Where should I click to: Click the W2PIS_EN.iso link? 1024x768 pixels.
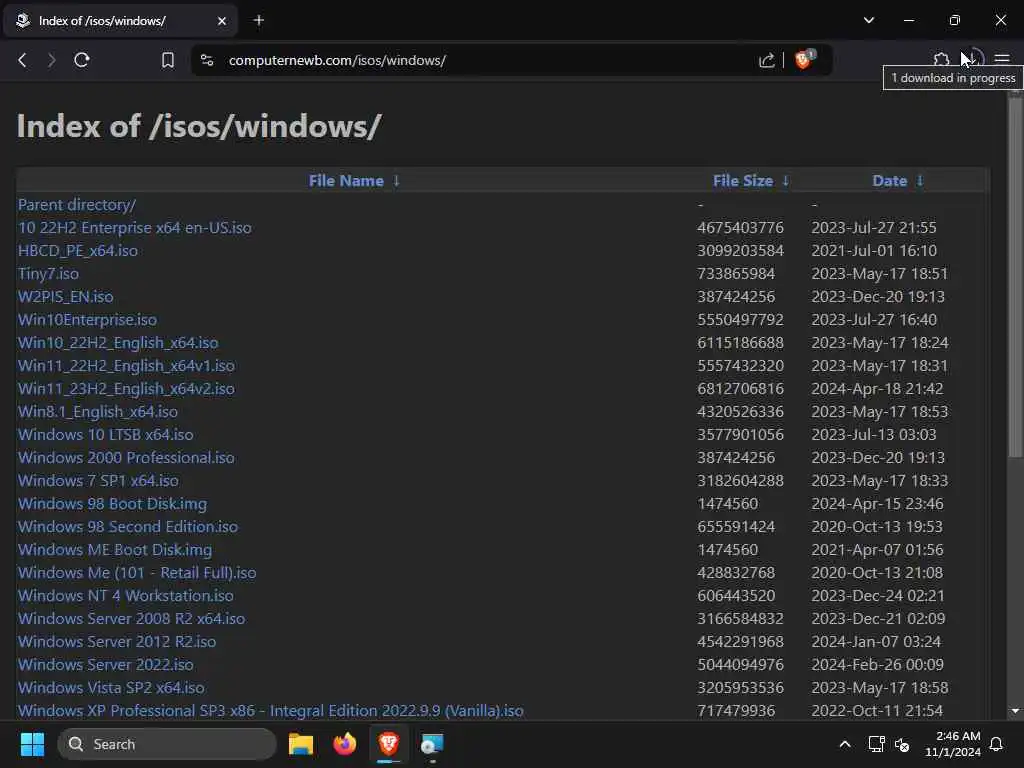(x=65, y=296)
